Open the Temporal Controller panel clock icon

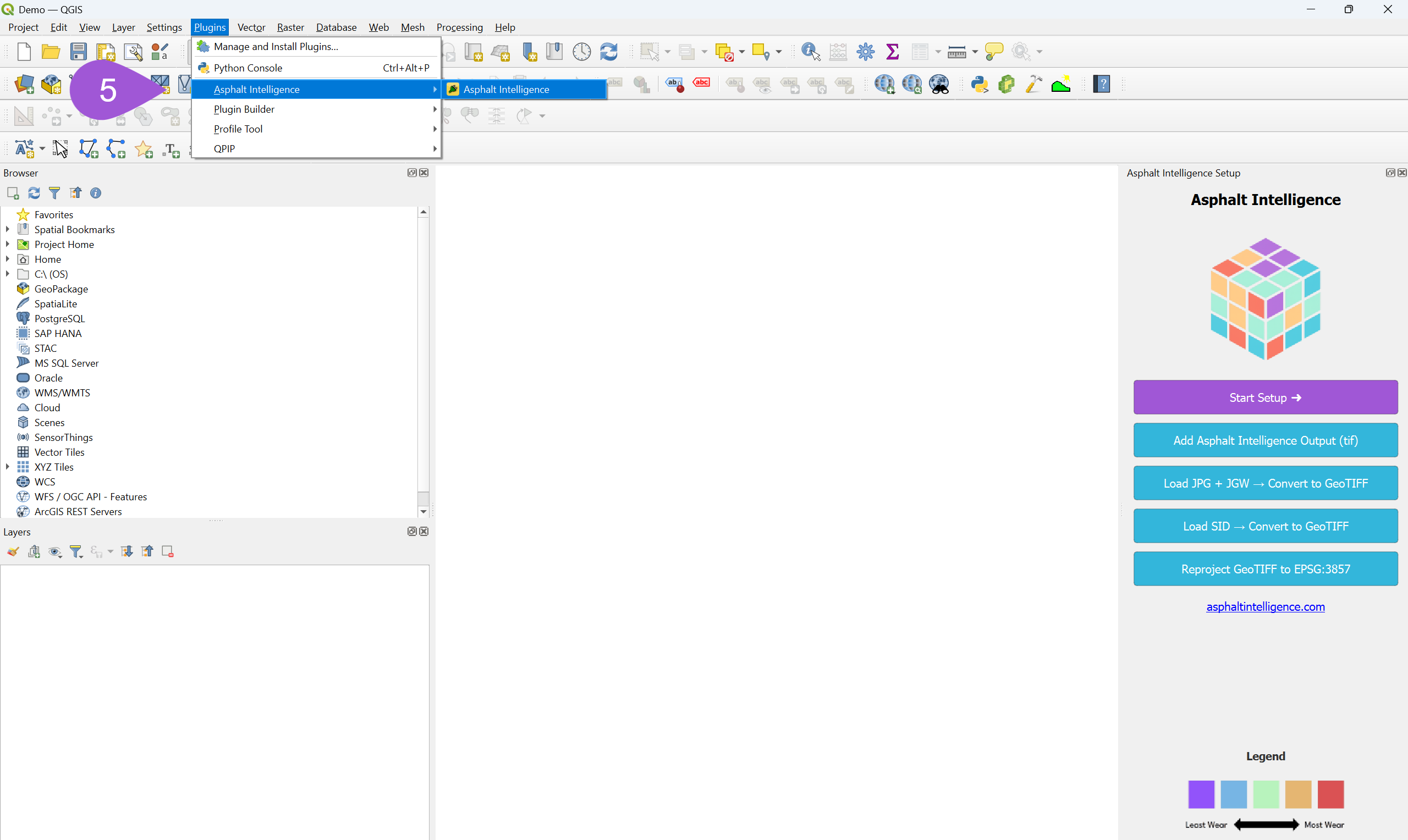(x=581, y=51)
